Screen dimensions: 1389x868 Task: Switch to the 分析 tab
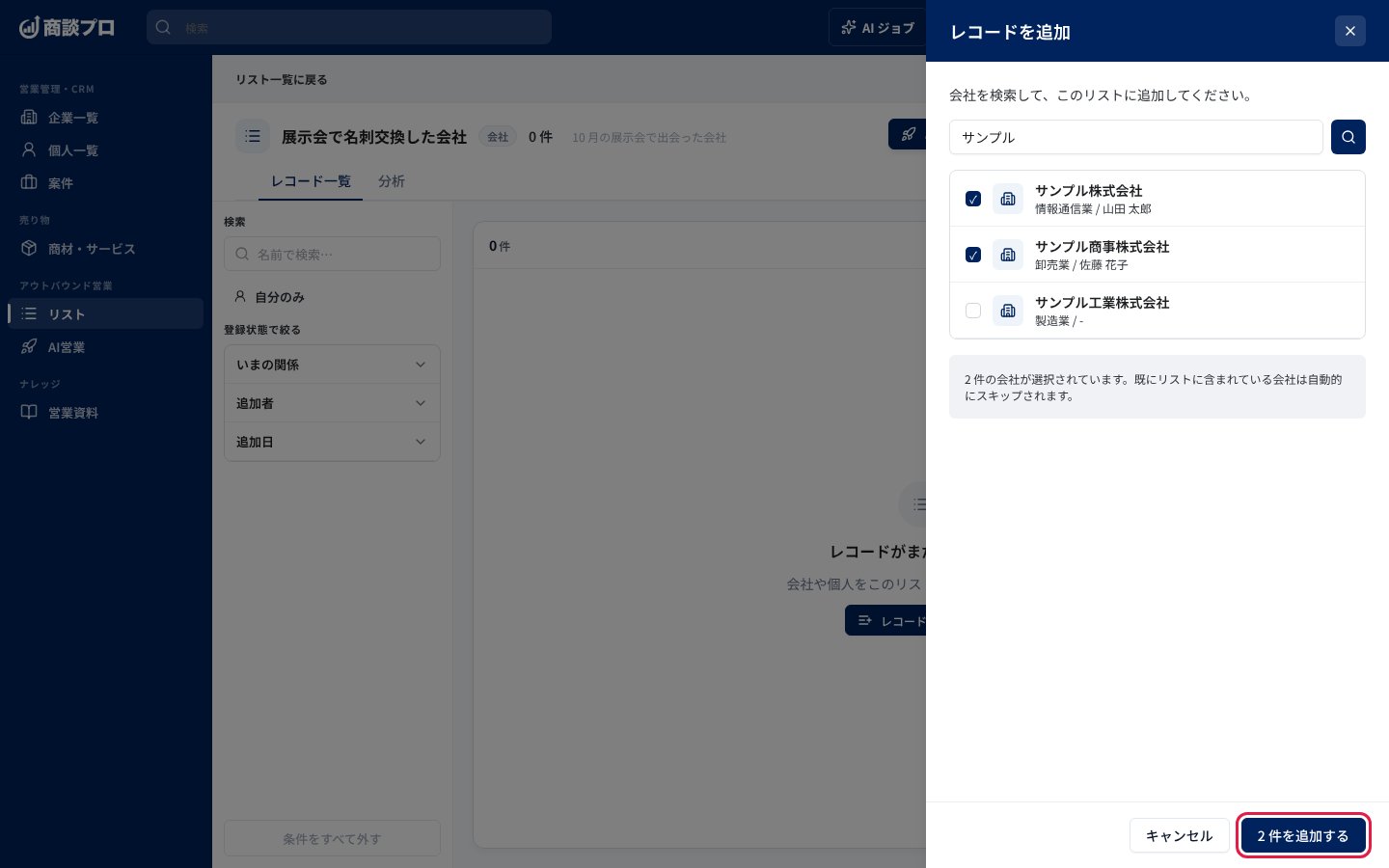pos(392,181)
